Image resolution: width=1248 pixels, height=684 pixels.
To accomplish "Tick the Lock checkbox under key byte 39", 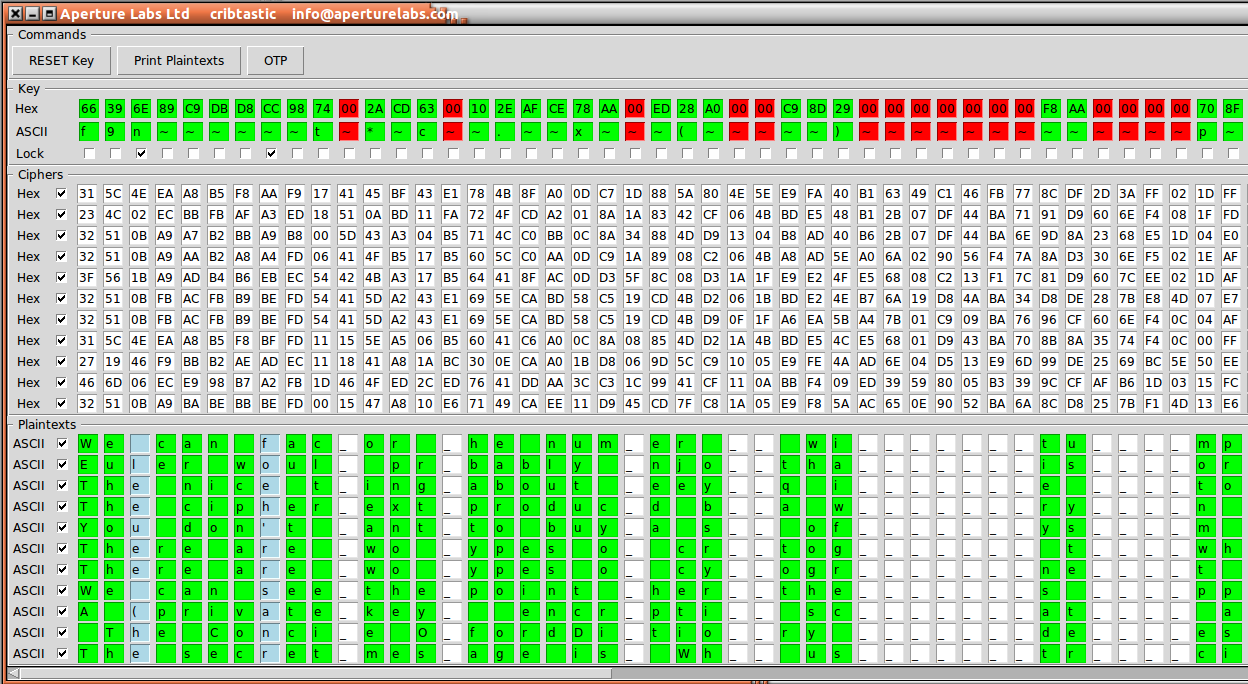I will click(x=115, y=154).
